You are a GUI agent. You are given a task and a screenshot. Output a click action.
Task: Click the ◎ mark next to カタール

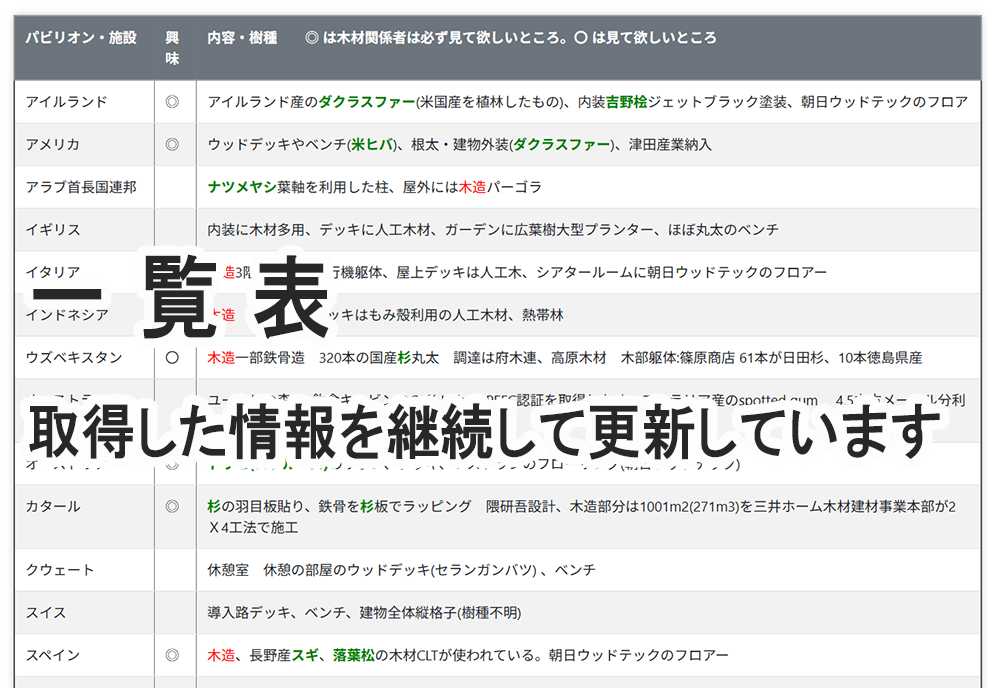[x=174, y=507]
